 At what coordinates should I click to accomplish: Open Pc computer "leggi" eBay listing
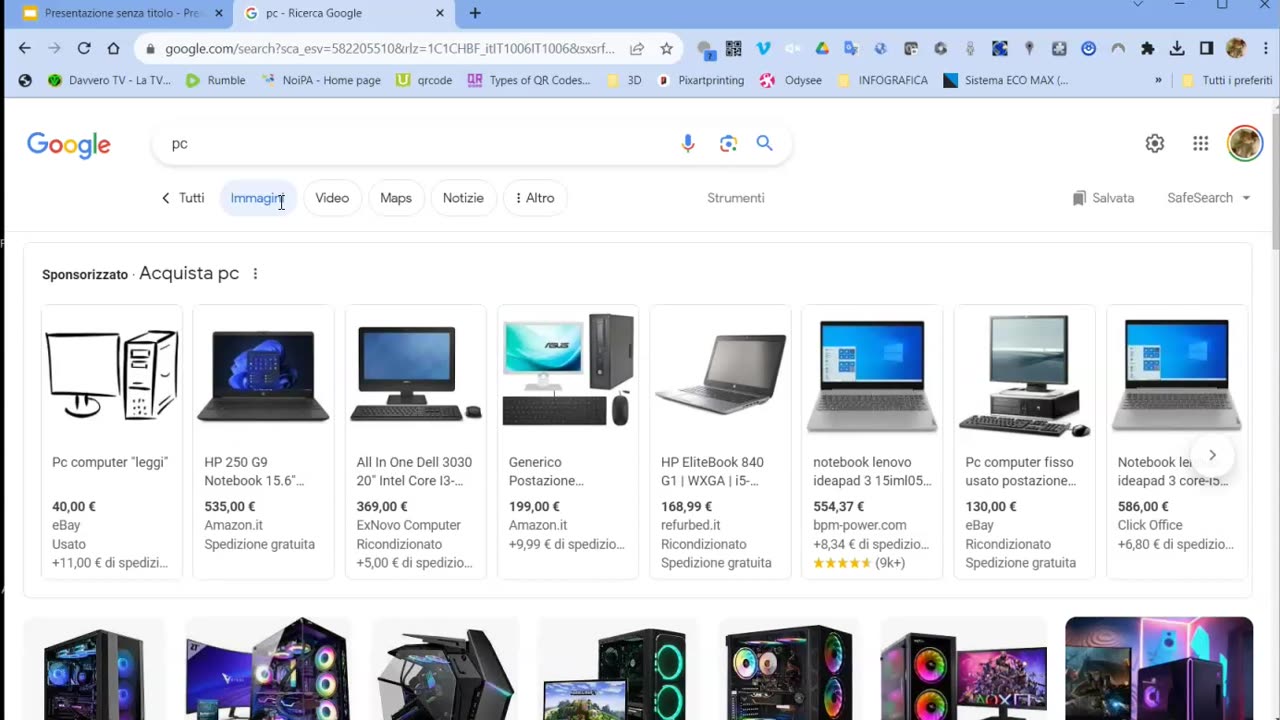coord(112,442)
